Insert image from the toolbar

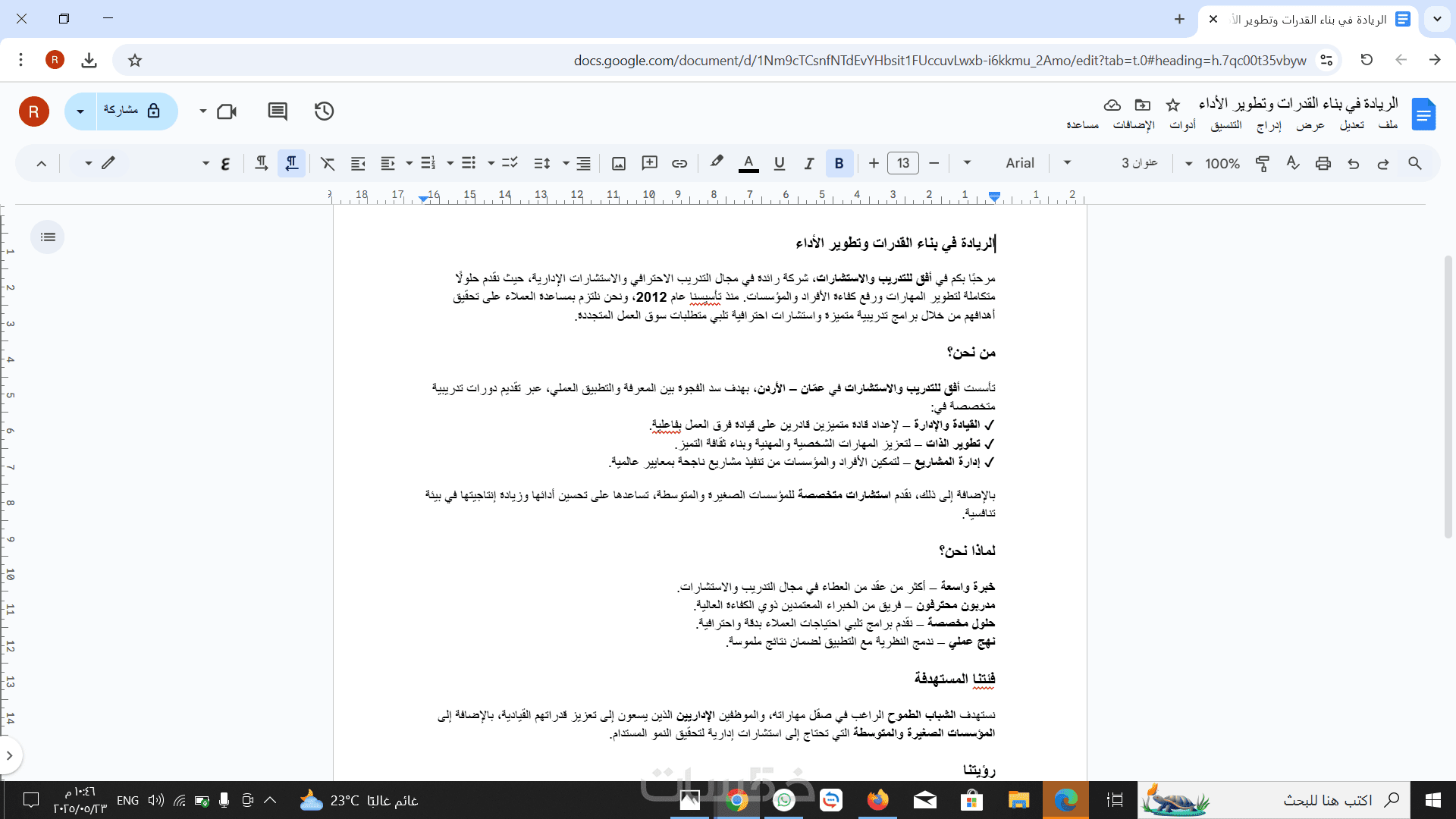click(619, 163)
